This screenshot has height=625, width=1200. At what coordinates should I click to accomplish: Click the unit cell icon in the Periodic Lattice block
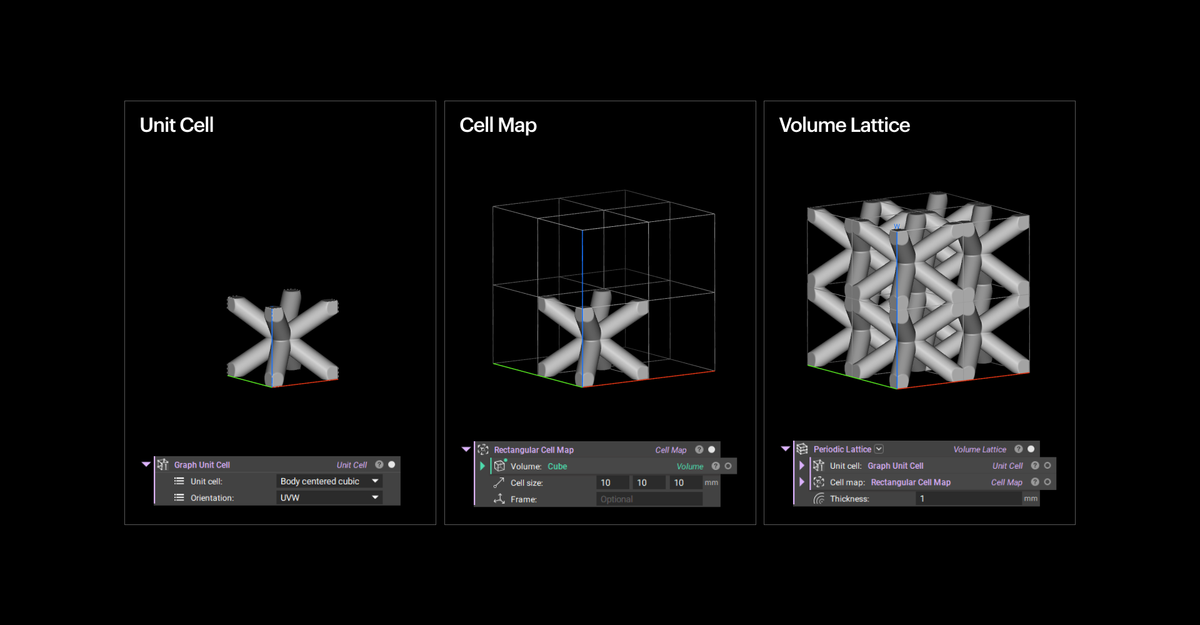(820, 465)
